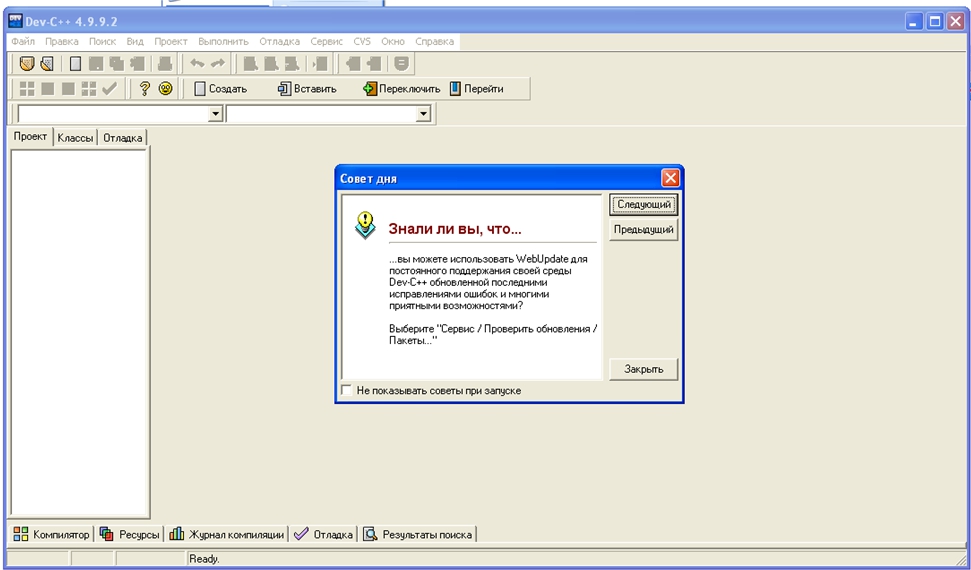Image resolution: width=971 pixels, height=570 pixels.
Task: Switch to the Отладка side panel tab
Action: 123,138
